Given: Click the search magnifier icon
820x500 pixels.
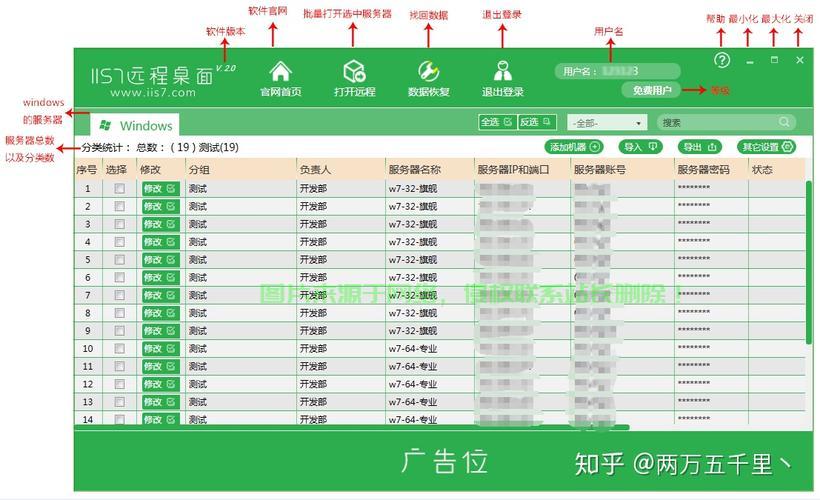Looking at the screenshot, I should (x=784, y=122).
